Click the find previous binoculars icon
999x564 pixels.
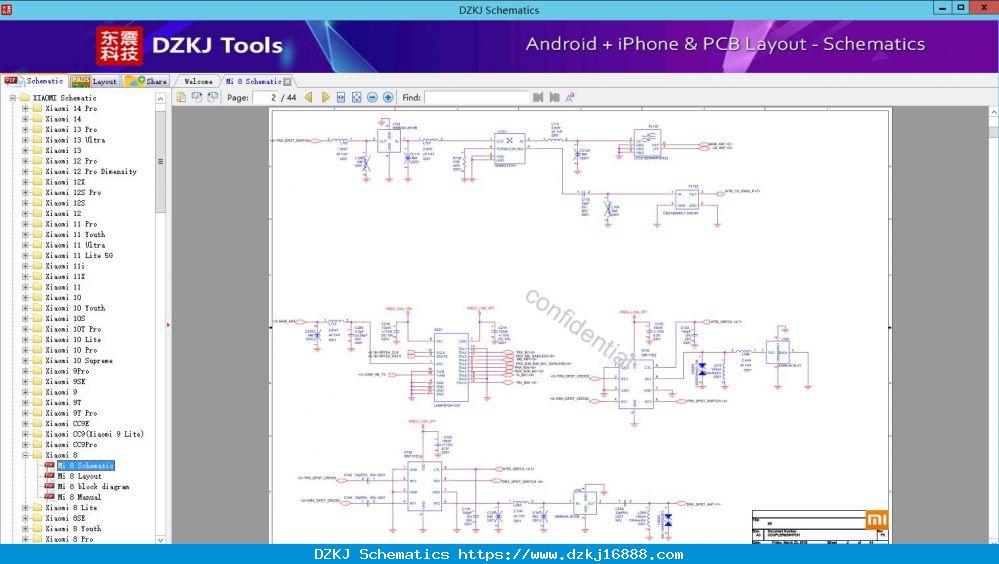click(x=538, y=98)
